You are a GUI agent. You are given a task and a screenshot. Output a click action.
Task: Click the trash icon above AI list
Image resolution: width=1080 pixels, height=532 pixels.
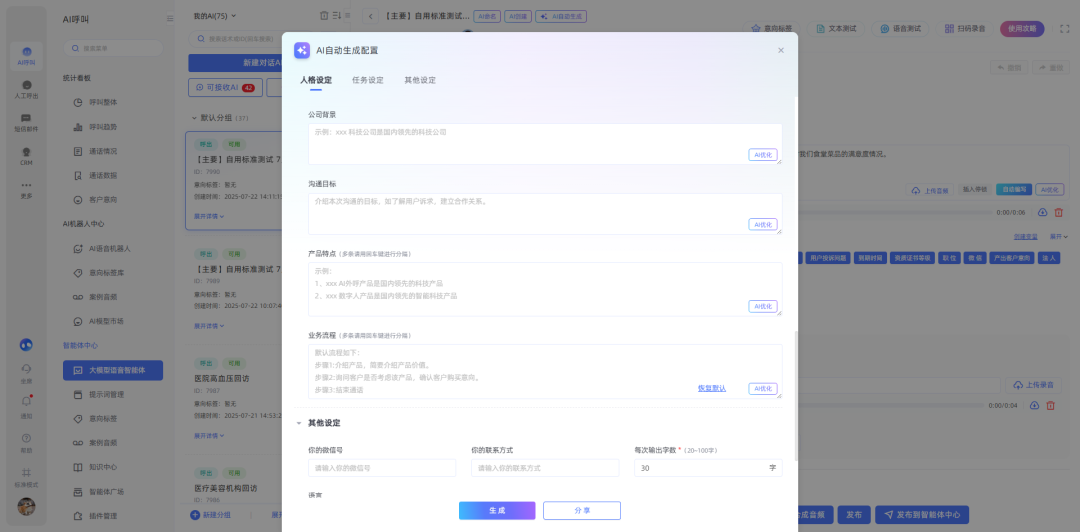(324, 15)
